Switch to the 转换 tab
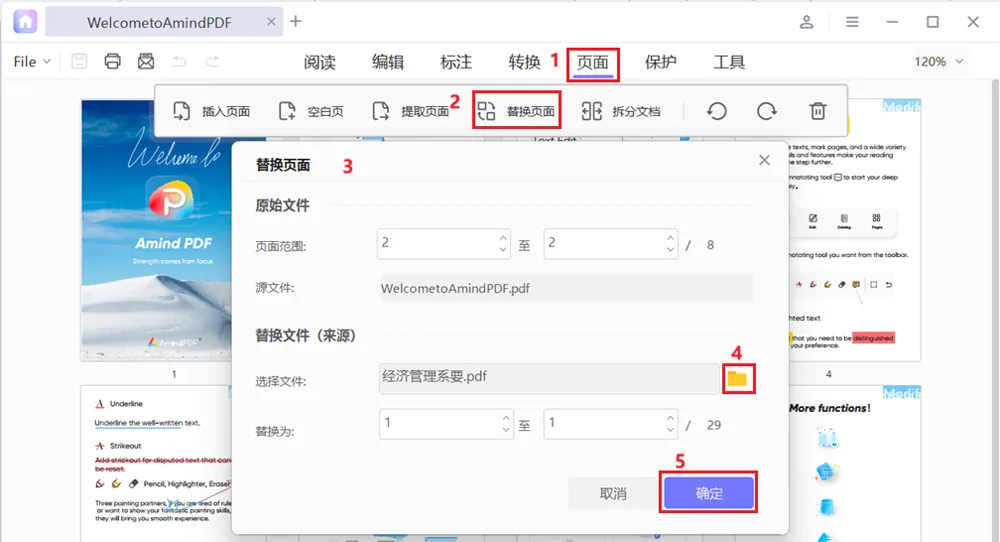Screen dimensions: 1000x542 524,62
